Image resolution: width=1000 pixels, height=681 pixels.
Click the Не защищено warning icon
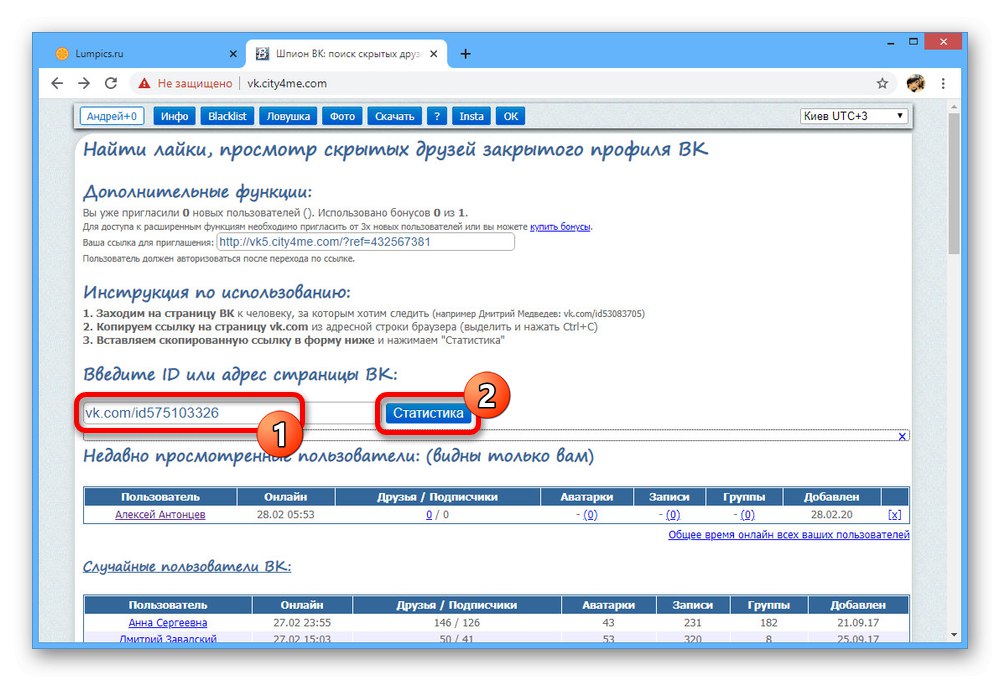point(145,84)
